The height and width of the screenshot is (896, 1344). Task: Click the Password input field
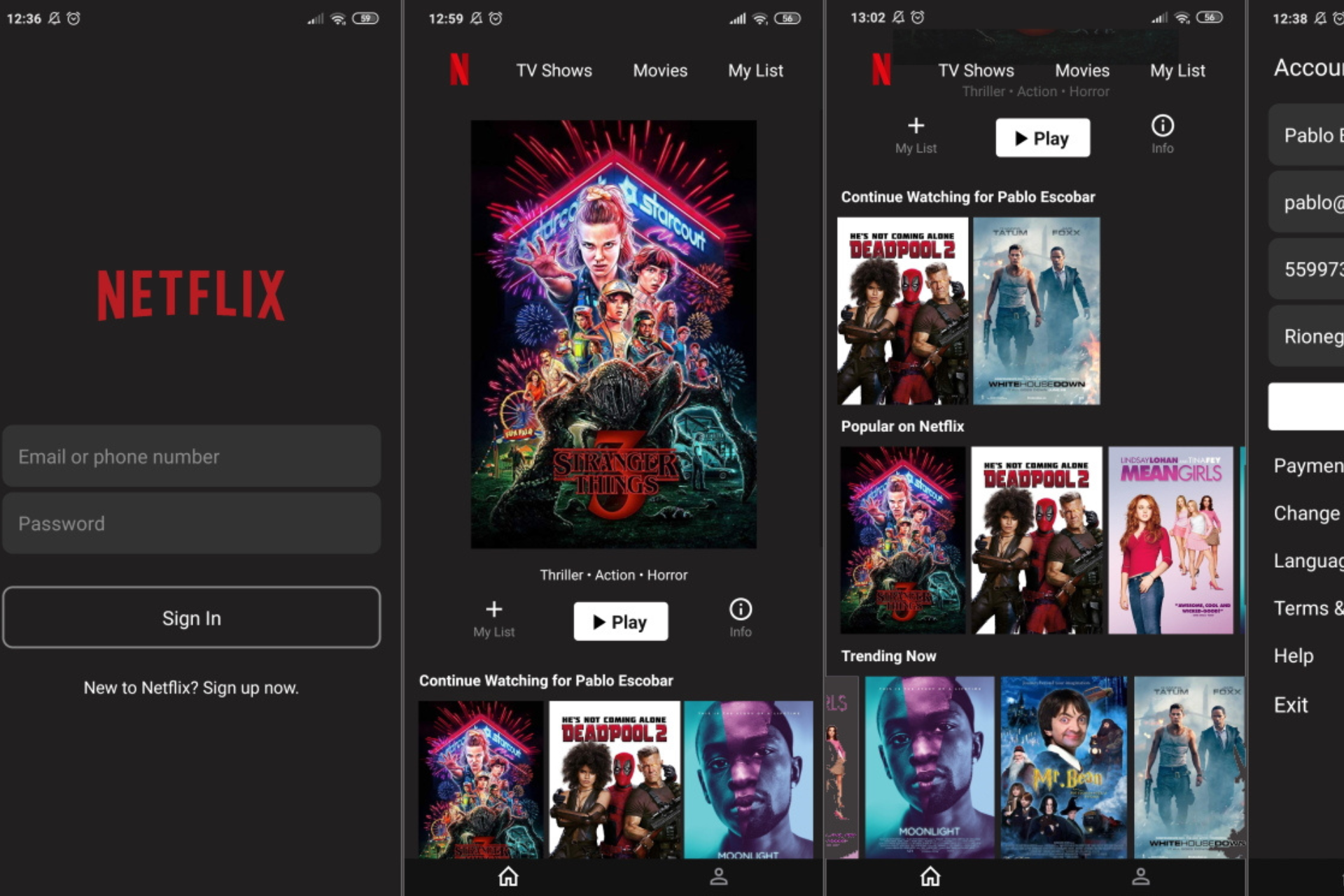point(191,524)
